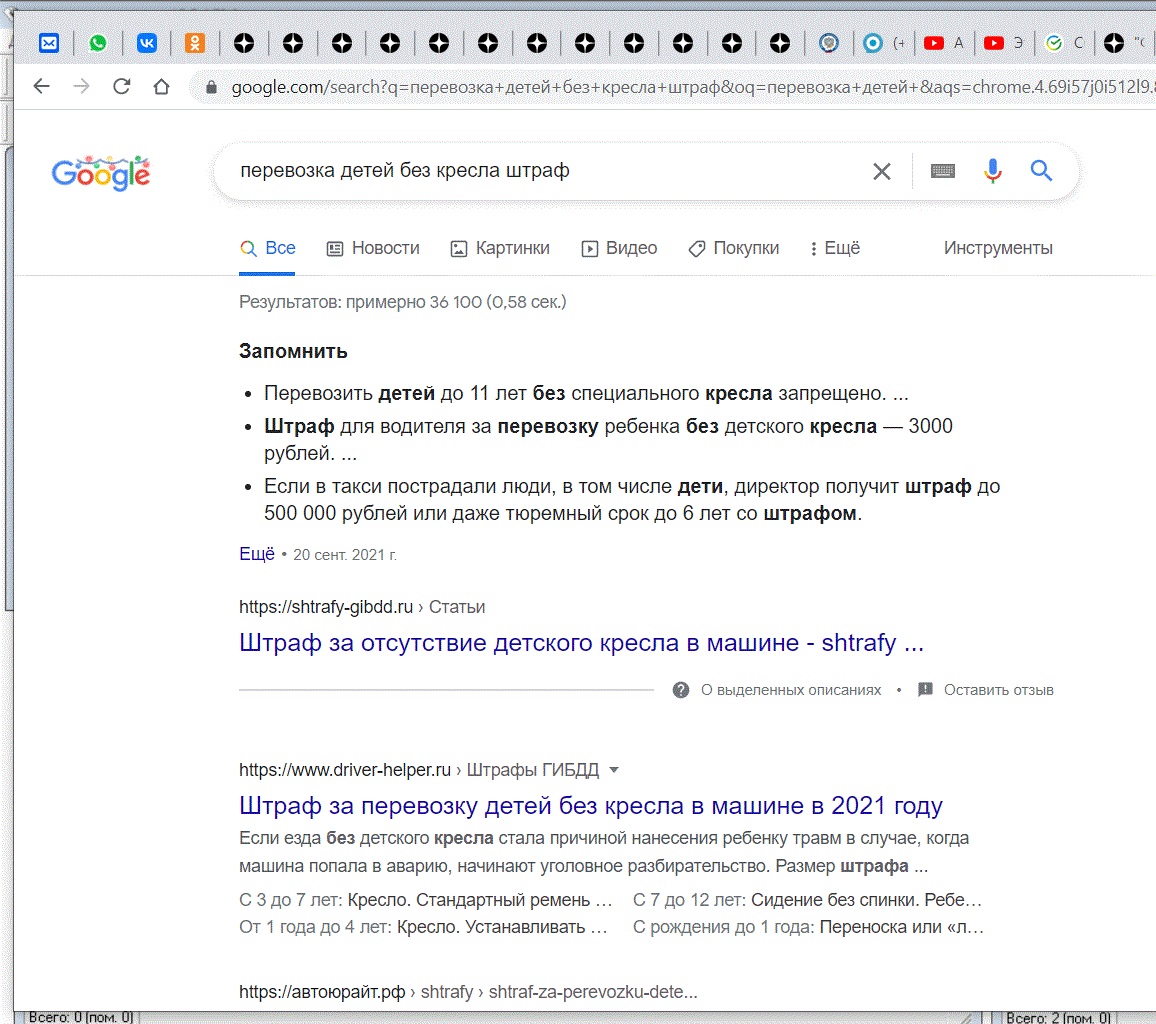
Task: Click the 'Результатов: примерно 36 100' text
Action: pos(403,302)
